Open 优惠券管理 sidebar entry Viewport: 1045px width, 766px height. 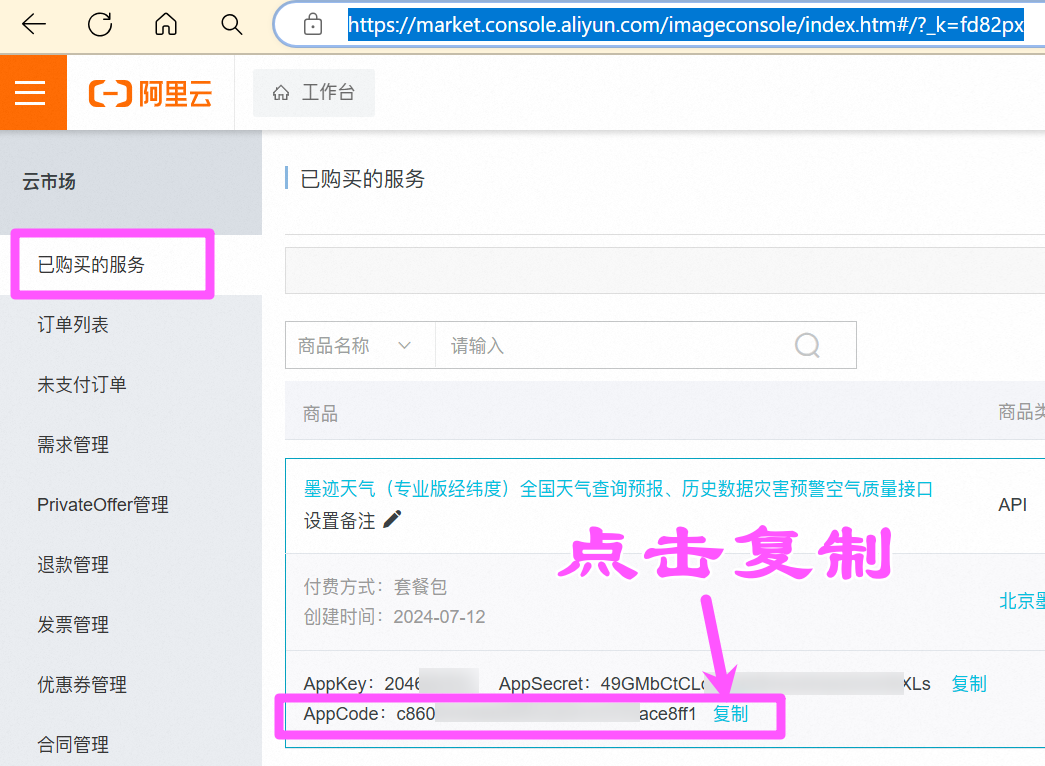pyautogui.click(x=82, y=685)
